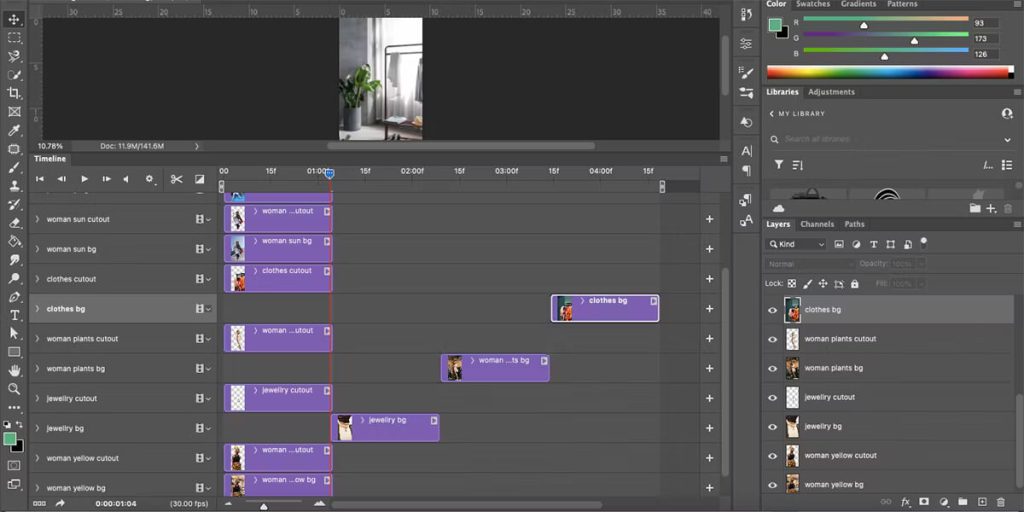The image size is (1024, 512).
Task: Open the Kind filter dropdown
Action: coord(797,244)
